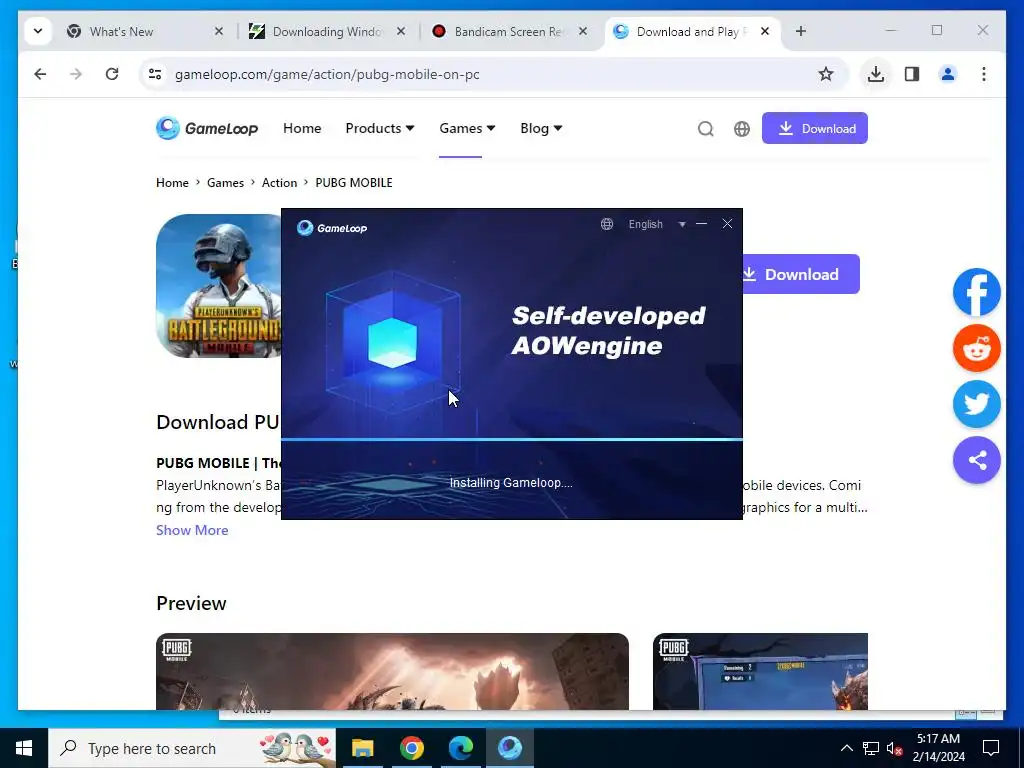
Task: Open first PUBG preview screenshot
Action: click(392, 671)
